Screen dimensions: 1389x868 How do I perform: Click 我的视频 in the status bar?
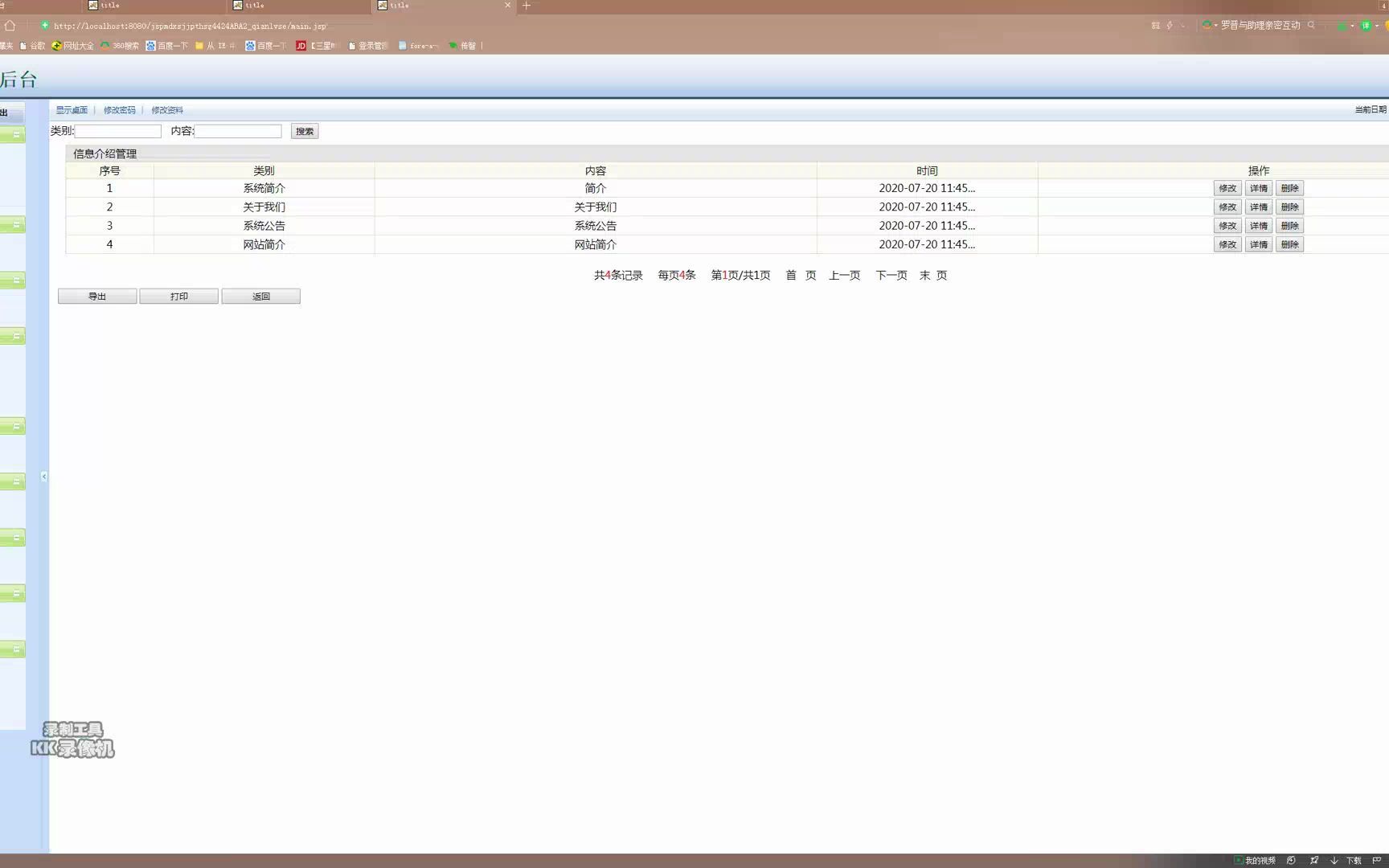coord(1255,861)
